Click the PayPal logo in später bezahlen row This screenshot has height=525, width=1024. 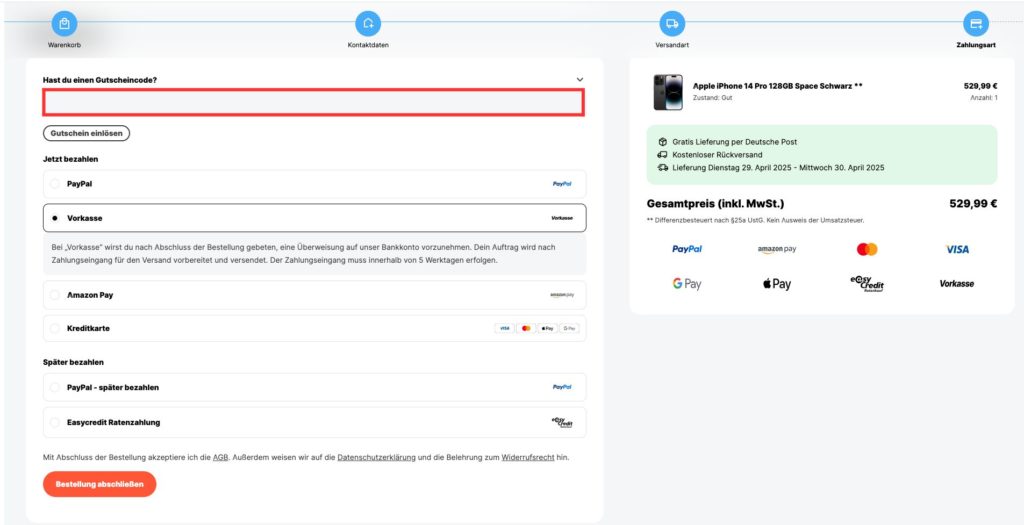pos(562,387)
